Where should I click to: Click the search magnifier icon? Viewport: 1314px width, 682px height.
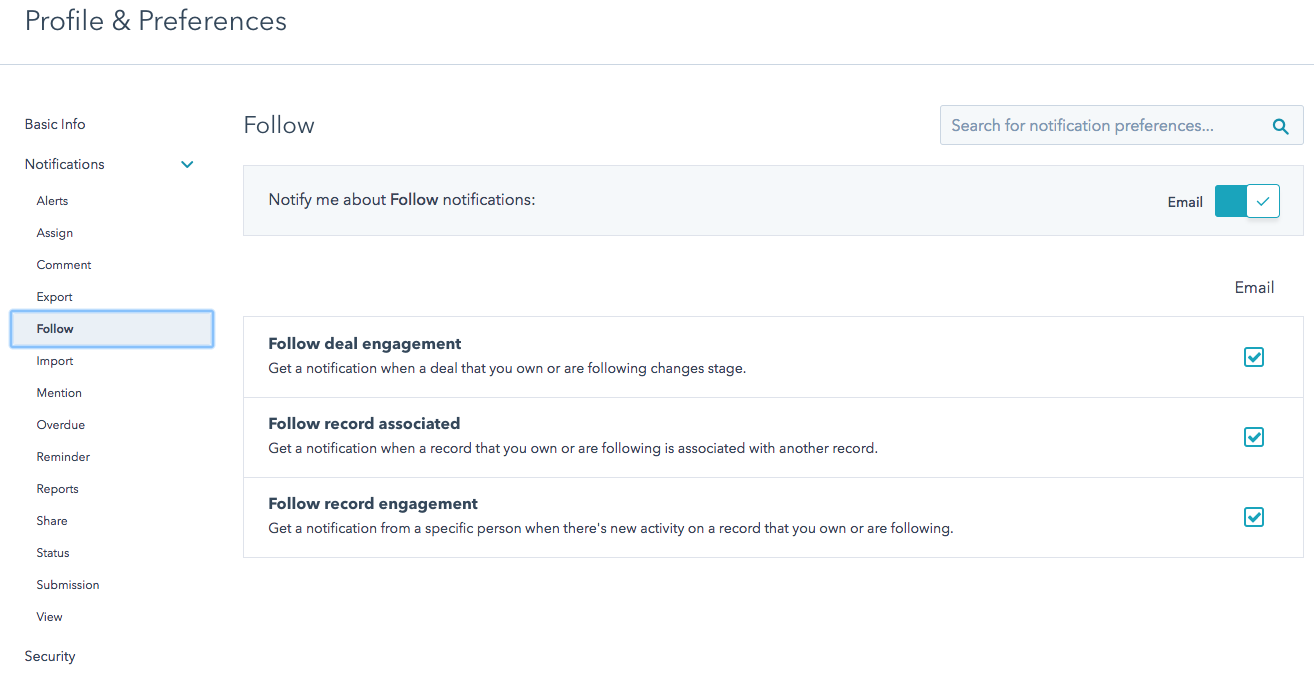(x=1281, y=126)
